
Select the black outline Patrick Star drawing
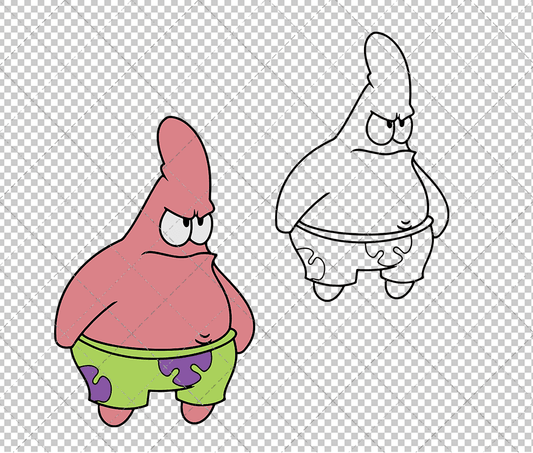(x=362, y=167)
